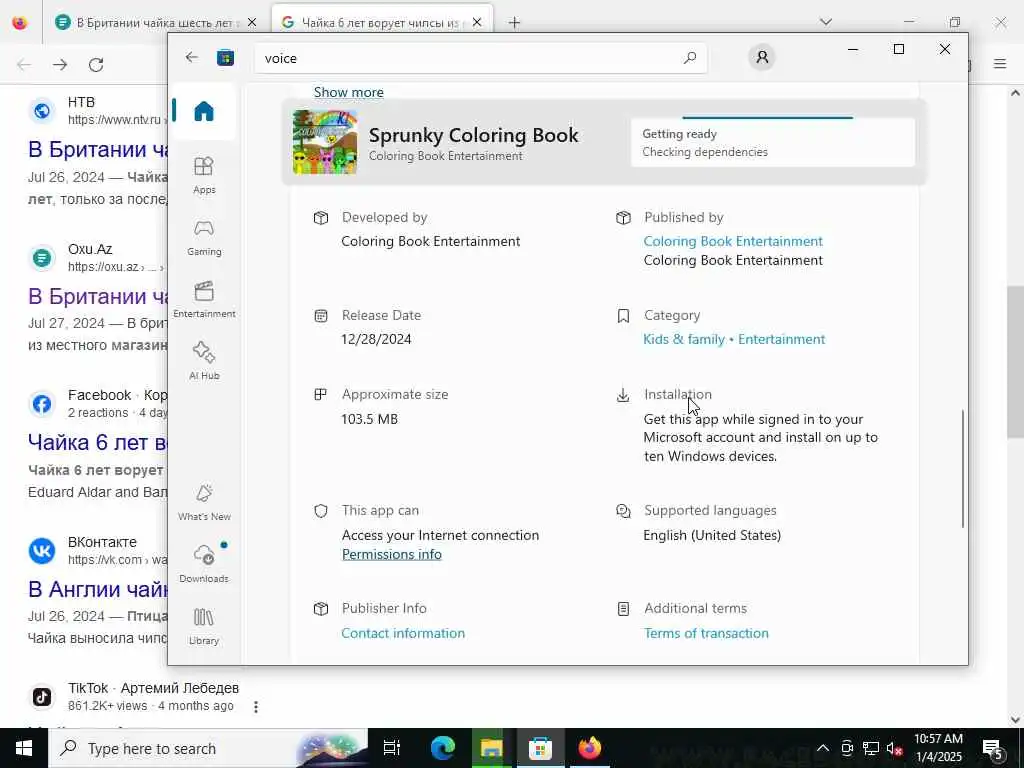
Task: Click the TikTok result site icon
Action: tap(42, 697)
